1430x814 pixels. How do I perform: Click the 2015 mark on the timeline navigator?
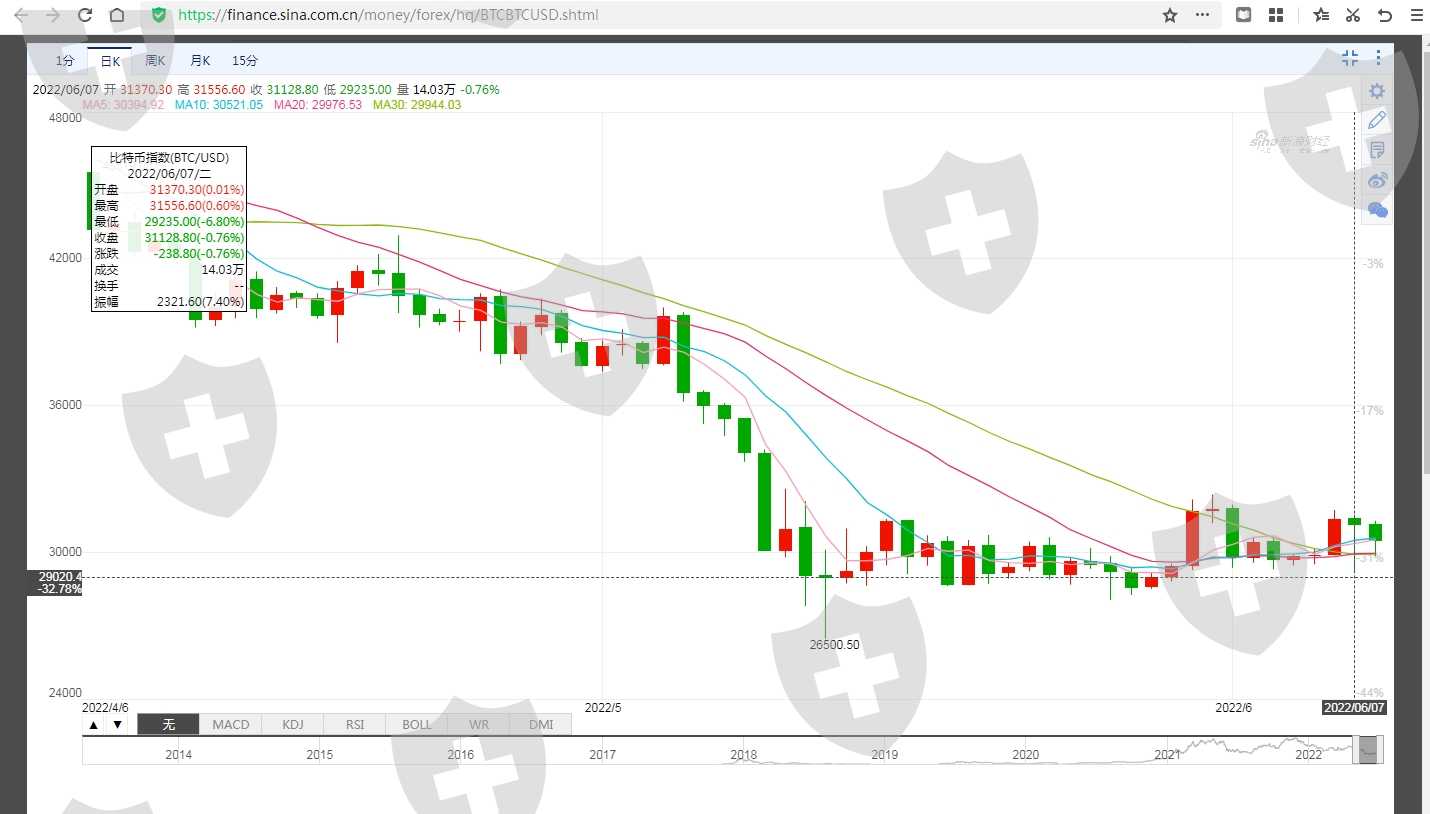(320, 755)
